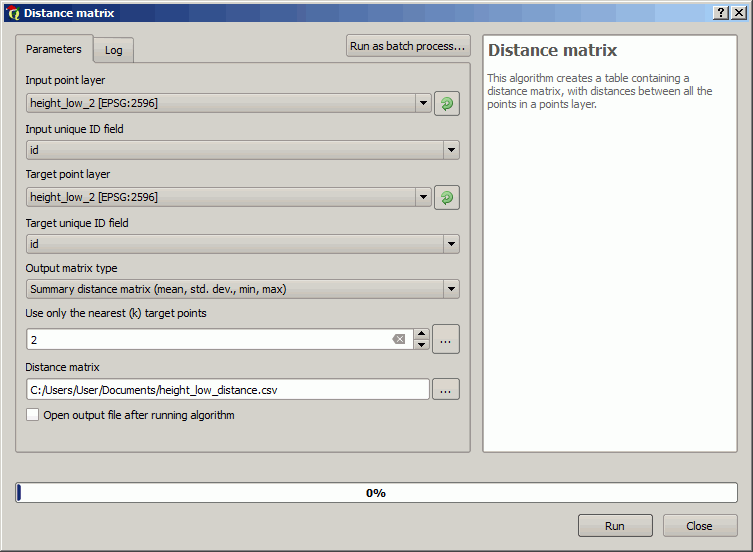Open data-defined options for nearest target points
The width and height of the screenshot is (753, 552).
point(446,339)
